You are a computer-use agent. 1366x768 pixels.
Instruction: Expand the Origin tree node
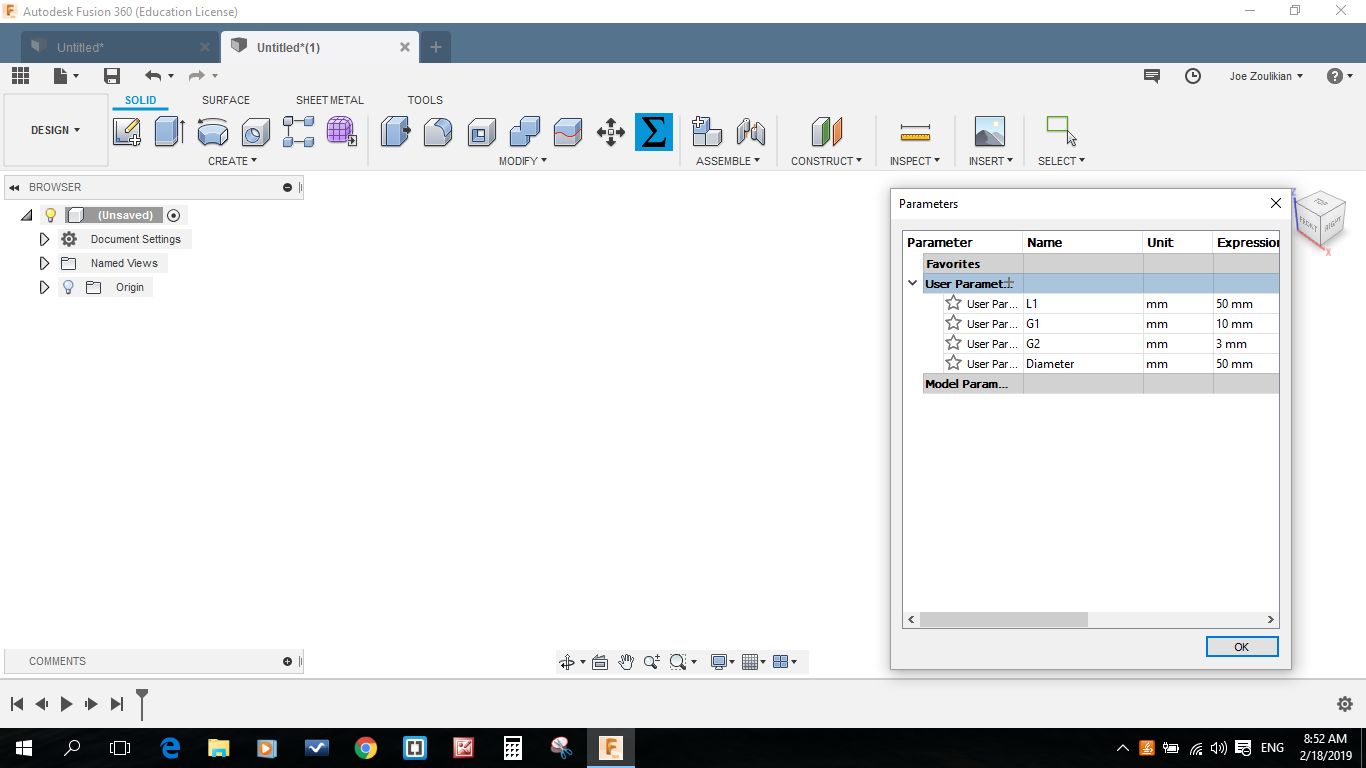point(44,287)
